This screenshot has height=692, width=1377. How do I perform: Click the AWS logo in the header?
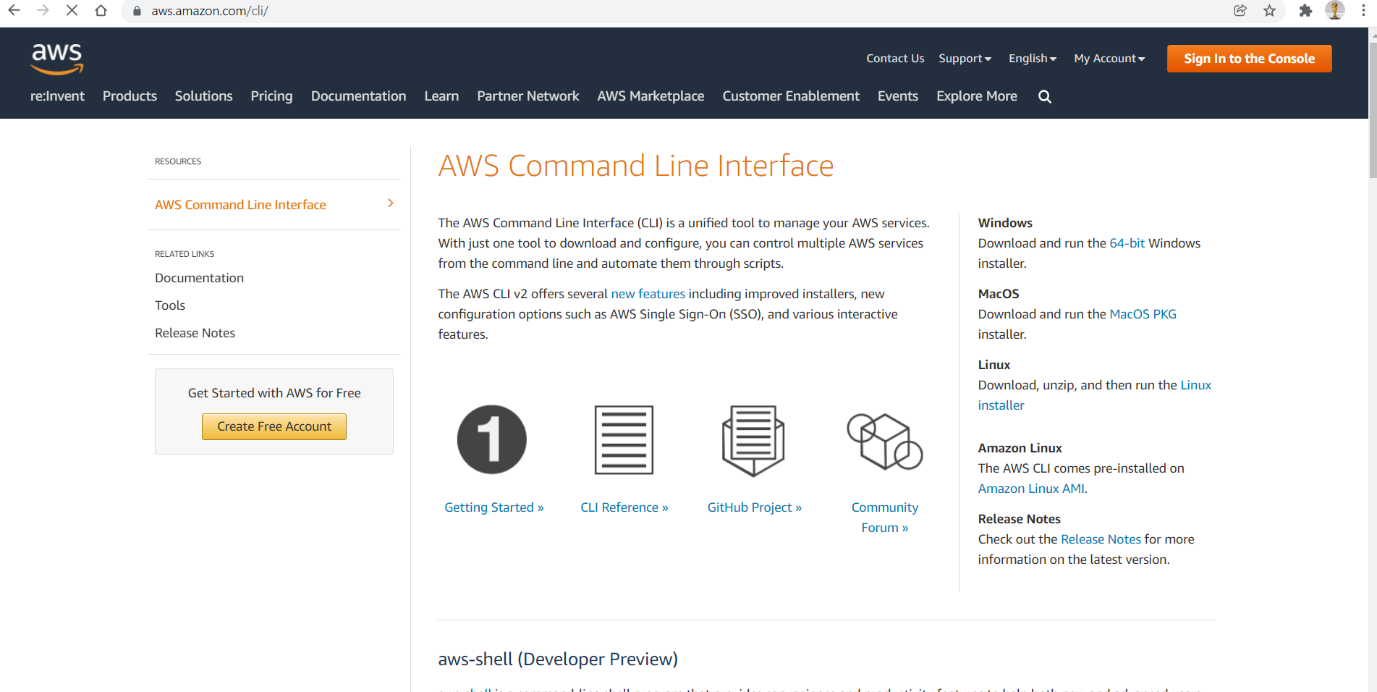(57, 58)
